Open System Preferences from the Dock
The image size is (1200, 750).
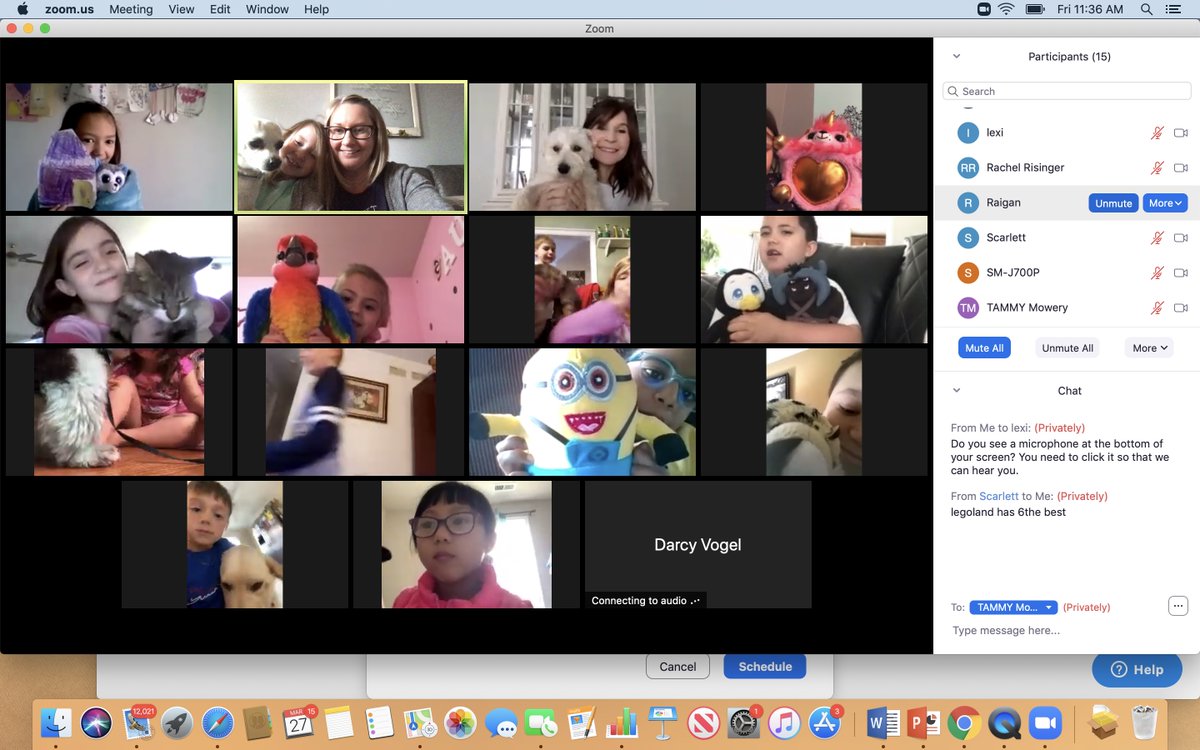point(743,722)
